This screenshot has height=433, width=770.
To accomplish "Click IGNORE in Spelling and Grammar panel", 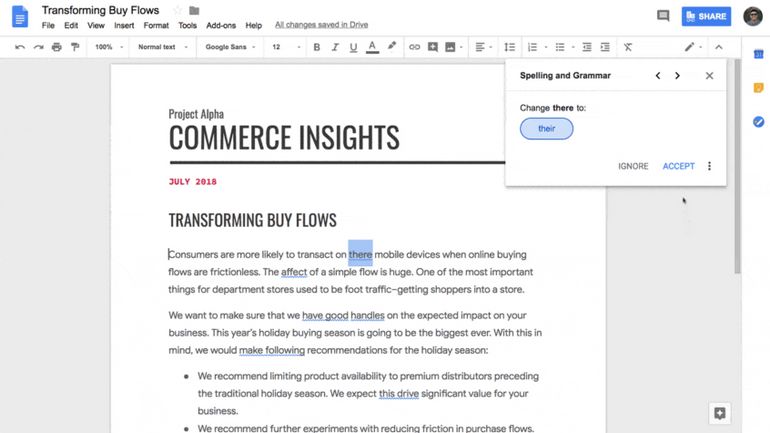I will (633, 166).
